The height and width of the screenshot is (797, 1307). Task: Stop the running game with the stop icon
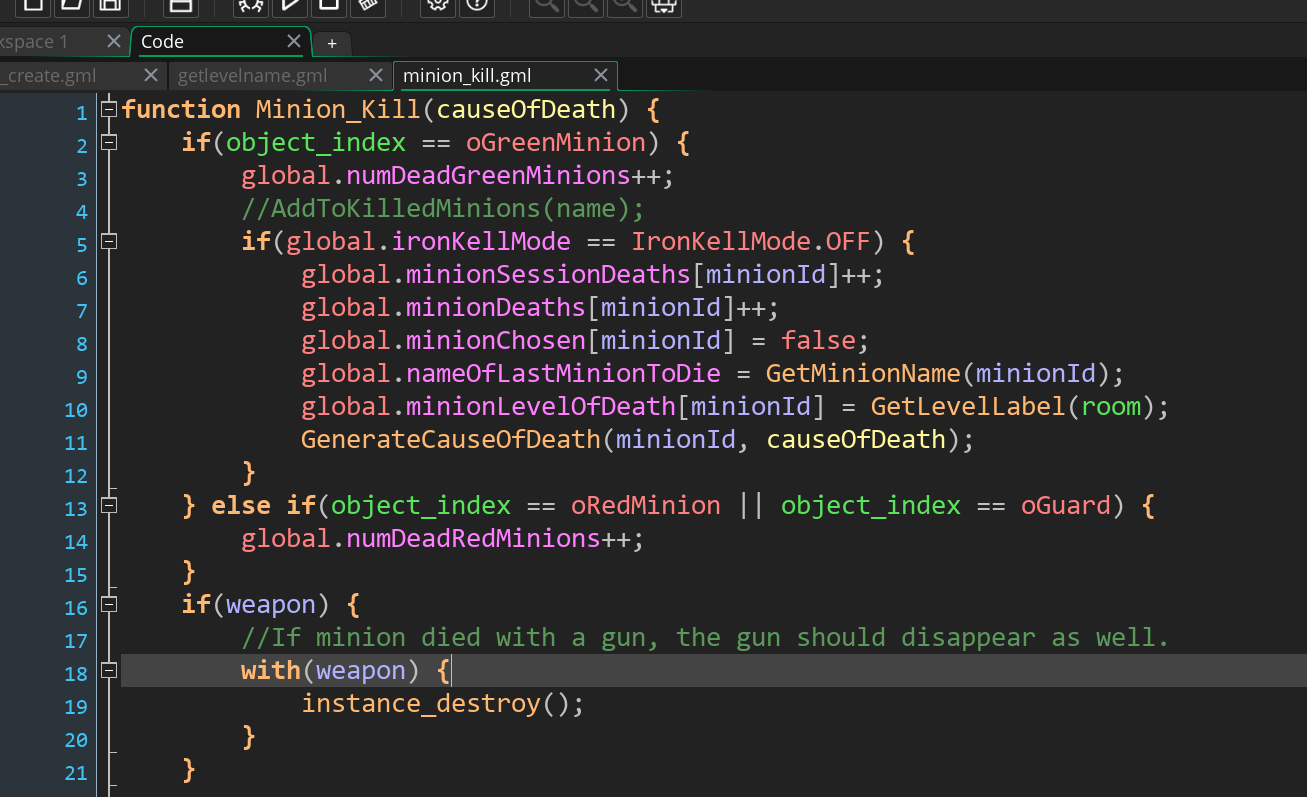click(x=328, y=4)
